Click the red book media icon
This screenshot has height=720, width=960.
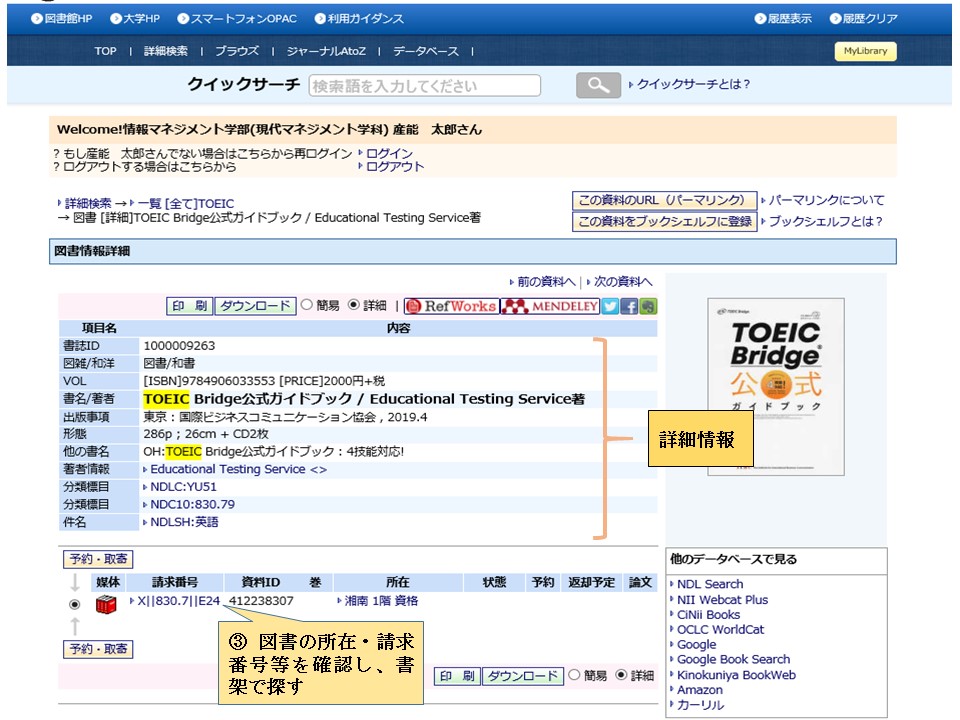tap(106, 605)
